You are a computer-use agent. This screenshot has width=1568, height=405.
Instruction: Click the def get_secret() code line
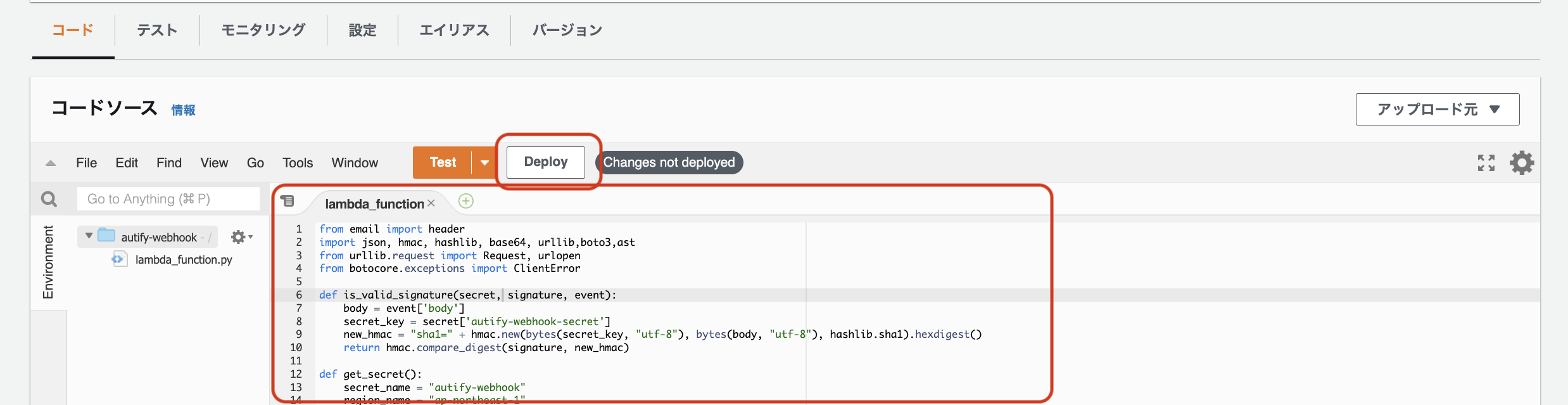point(370,374)
